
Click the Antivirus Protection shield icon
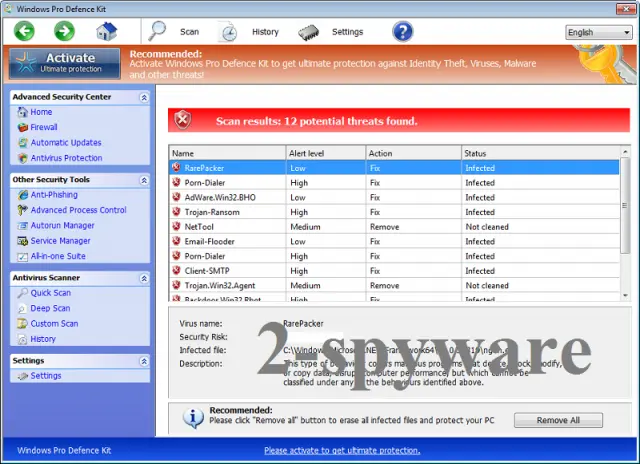pyautogui.click(x=22, y=158)
